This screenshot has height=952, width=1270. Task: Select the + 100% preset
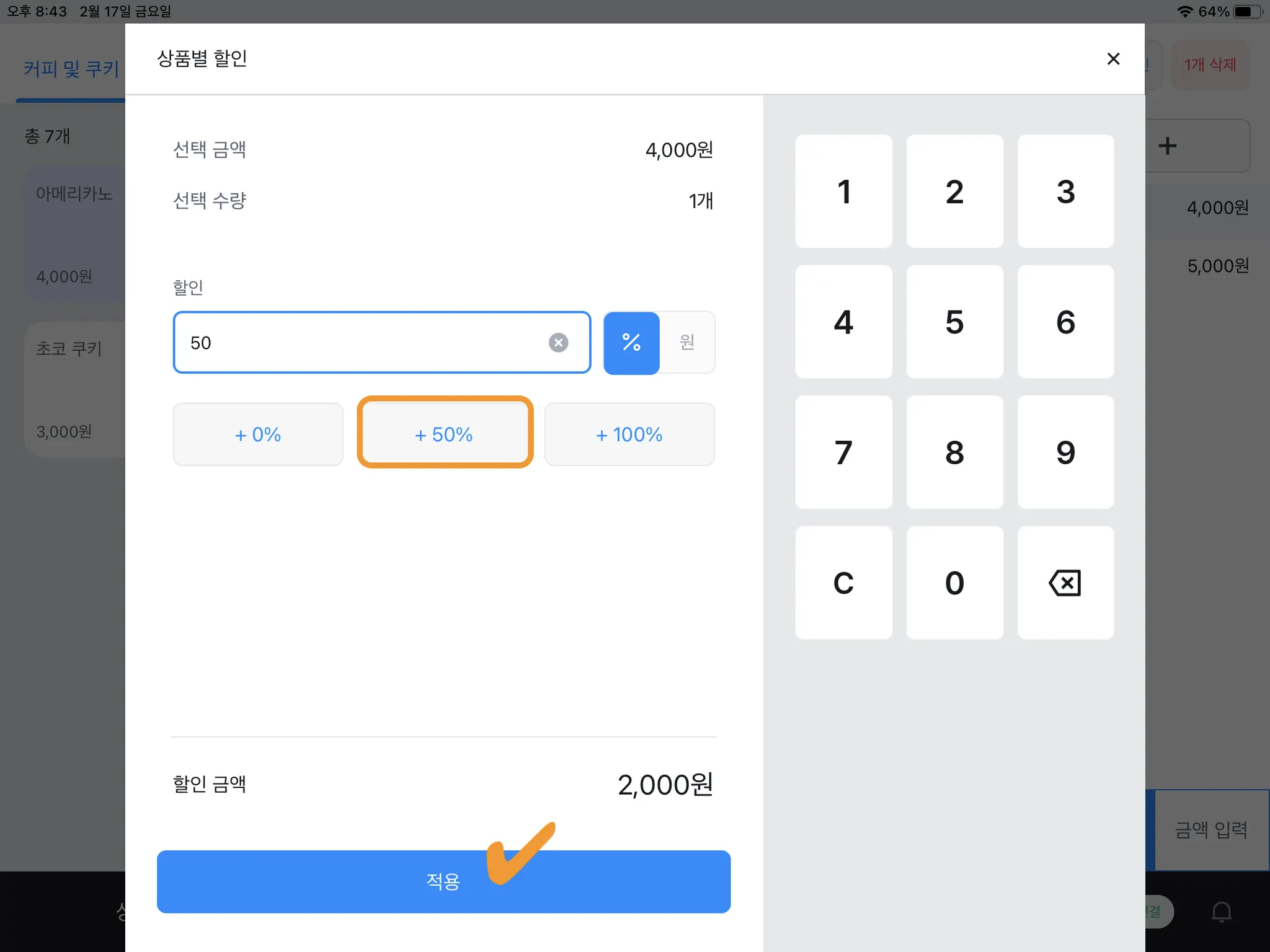tap(629, 434)
